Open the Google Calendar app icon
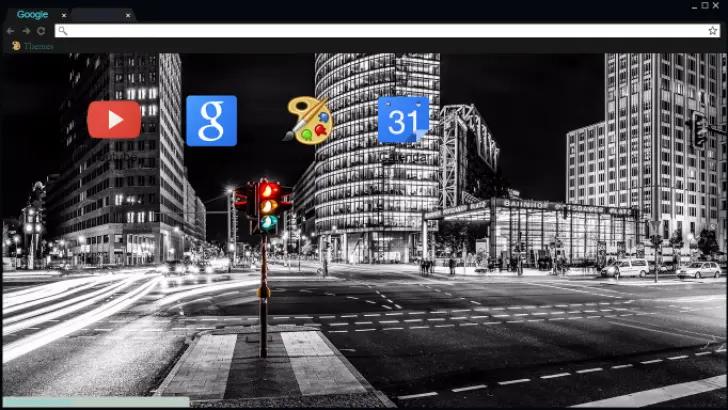The width and height of the screenshot is (728, 410). 403,120
